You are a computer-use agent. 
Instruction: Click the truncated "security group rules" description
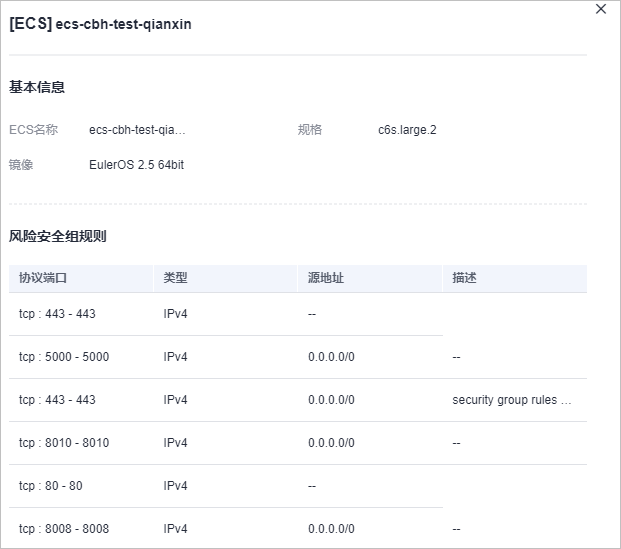(512, 400)
